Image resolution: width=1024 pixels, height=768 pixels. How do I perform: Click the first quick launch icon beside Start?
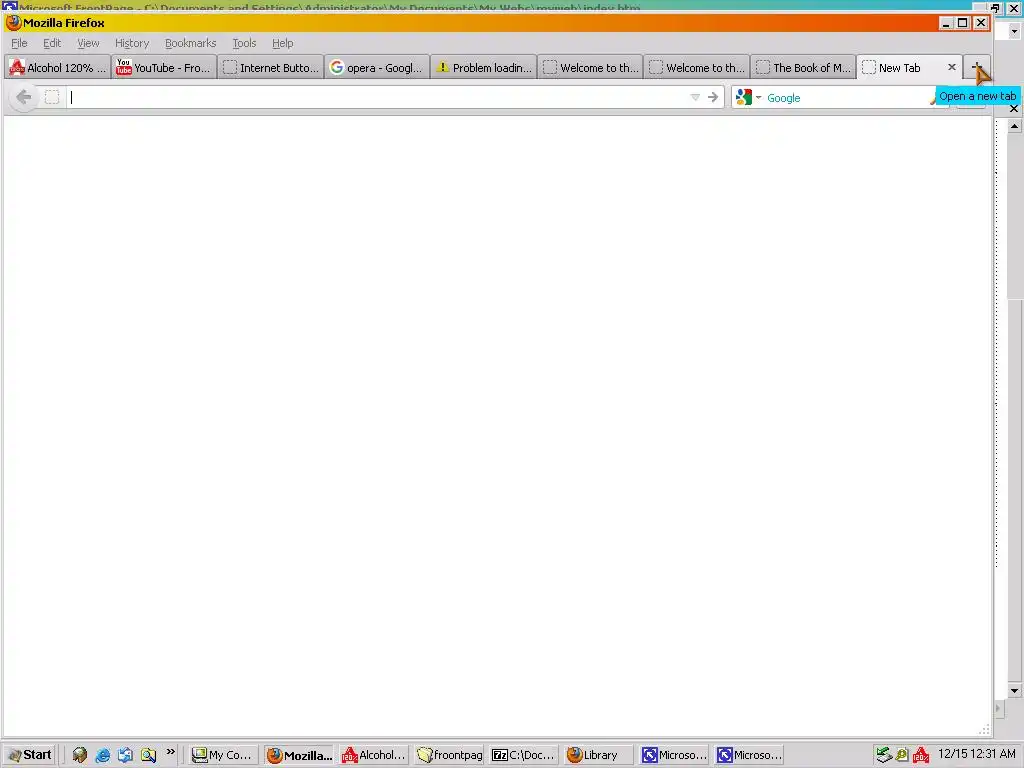80,756
